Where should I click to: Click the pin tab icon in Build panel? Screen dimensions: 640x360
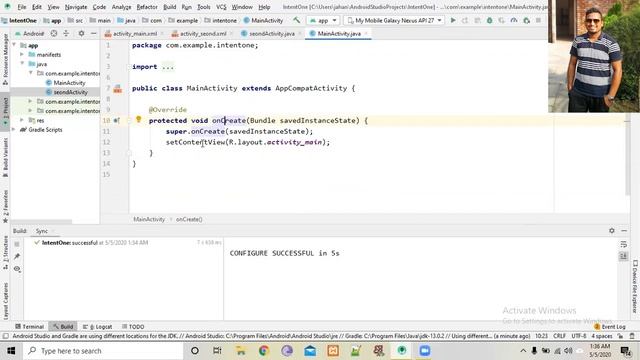click(x=17, y=256)
